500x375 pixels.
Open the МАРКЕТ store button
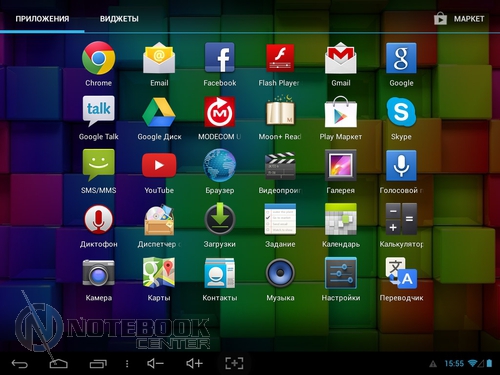point(459,19)
